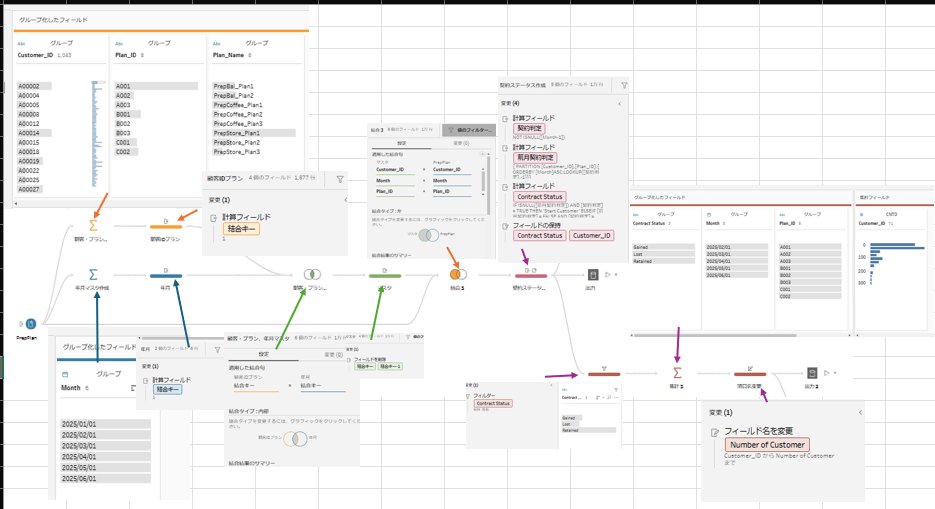935x509 pixels.
Task: Select Lost in the grouped Contract Status column
Action: [x=664, y=254]
